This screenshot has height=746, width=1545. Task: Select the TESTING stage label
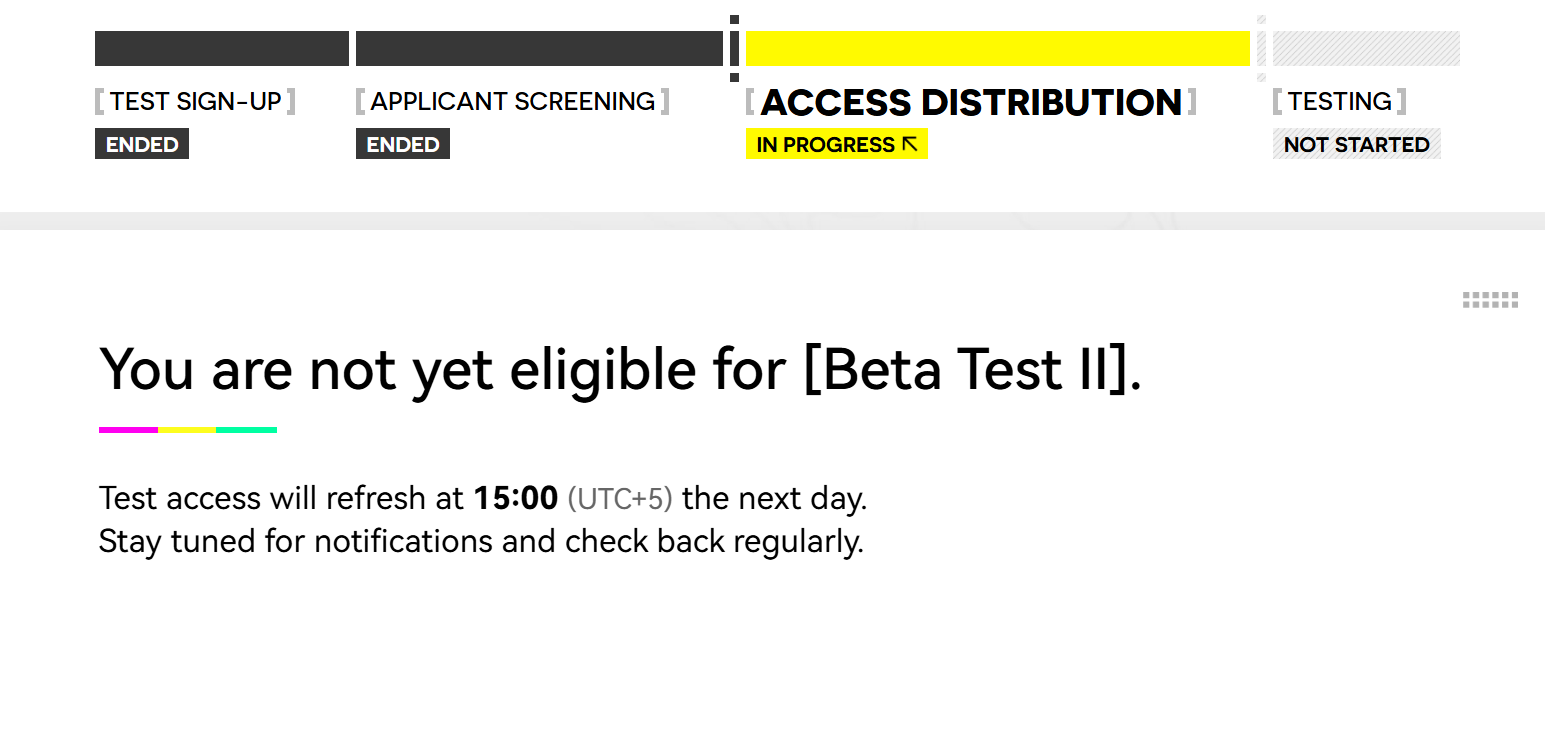click(1339, 101)
